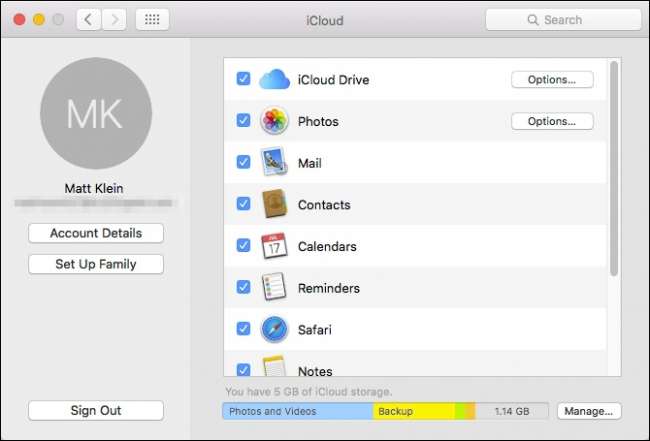Click Set Up Family button
The image size is (650, 441).
[x=96, y=264]
